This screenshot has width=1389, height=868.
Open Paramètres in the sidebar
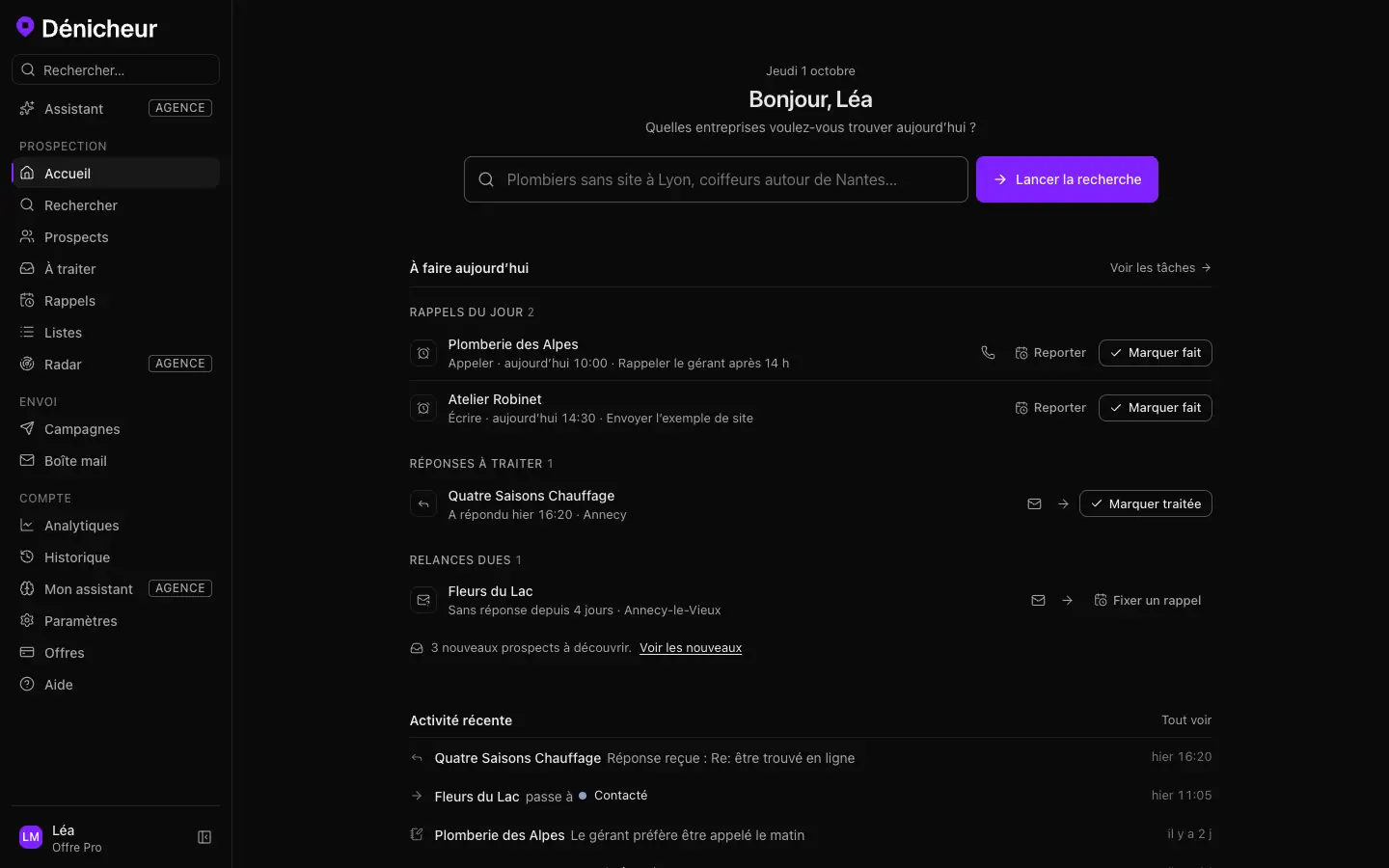[116, 621]
